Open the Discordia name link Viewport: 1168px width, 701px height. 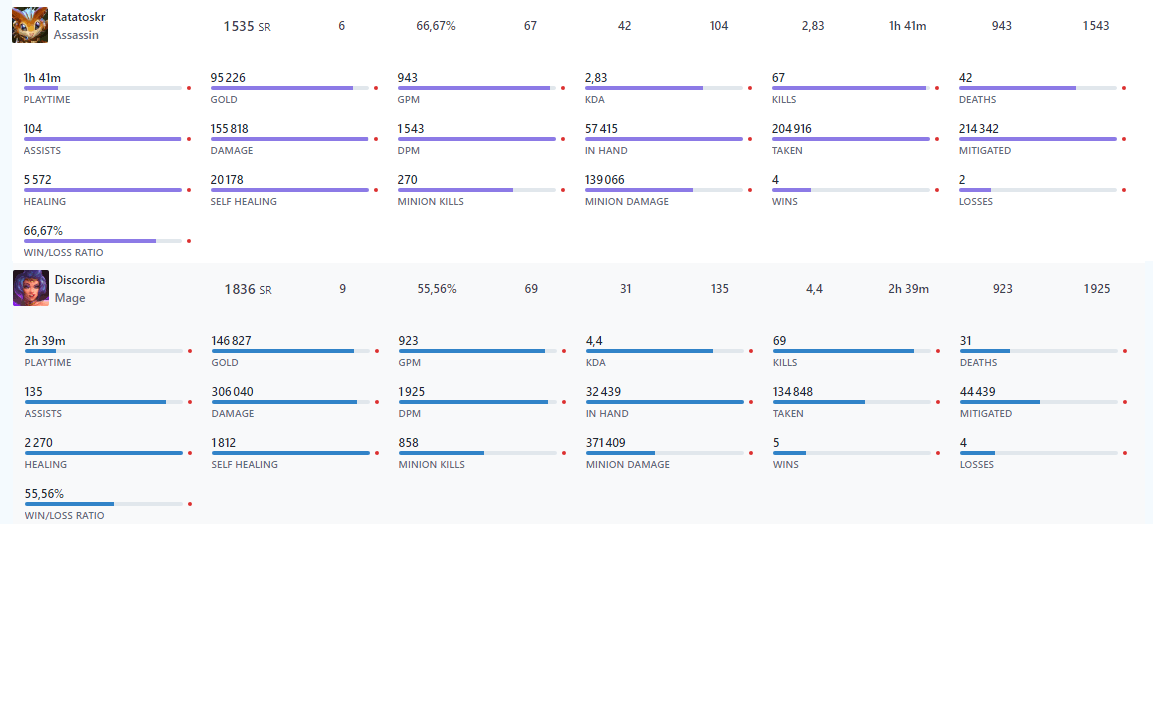pos(80,280)
